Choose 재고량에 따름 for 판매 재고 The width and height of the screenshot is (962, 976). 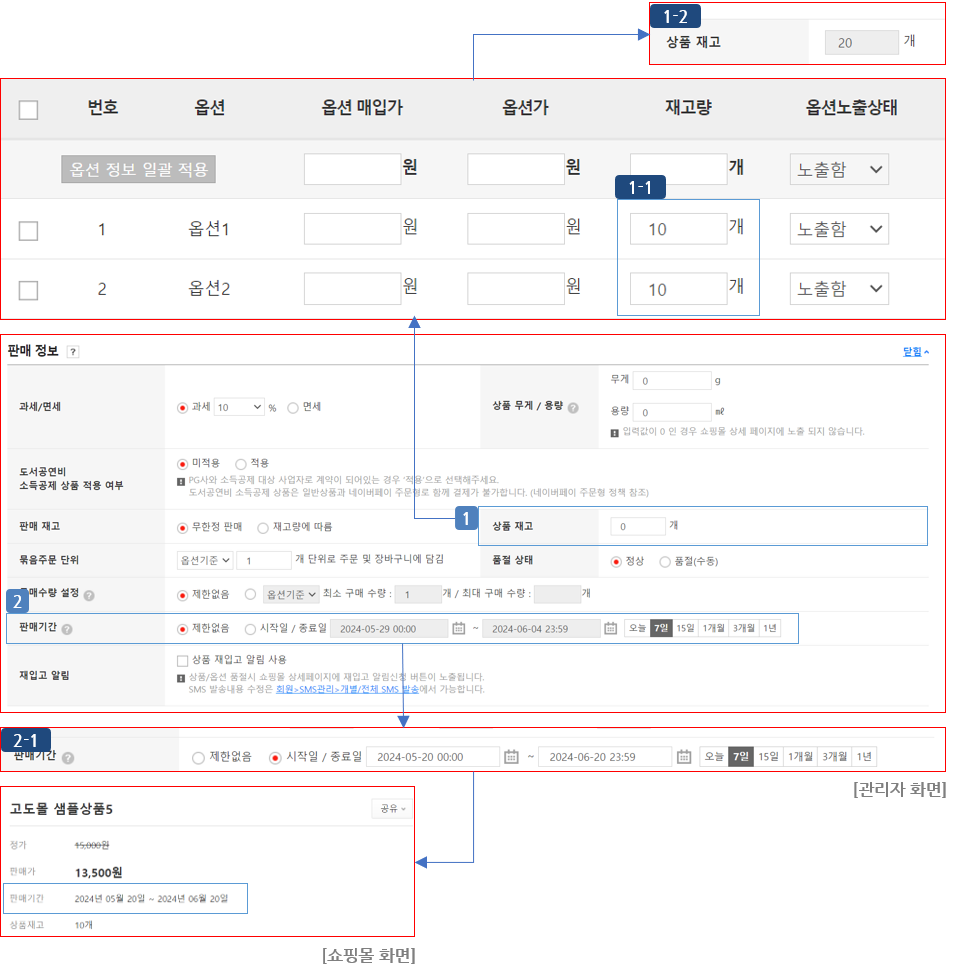[x=263, y=527]
